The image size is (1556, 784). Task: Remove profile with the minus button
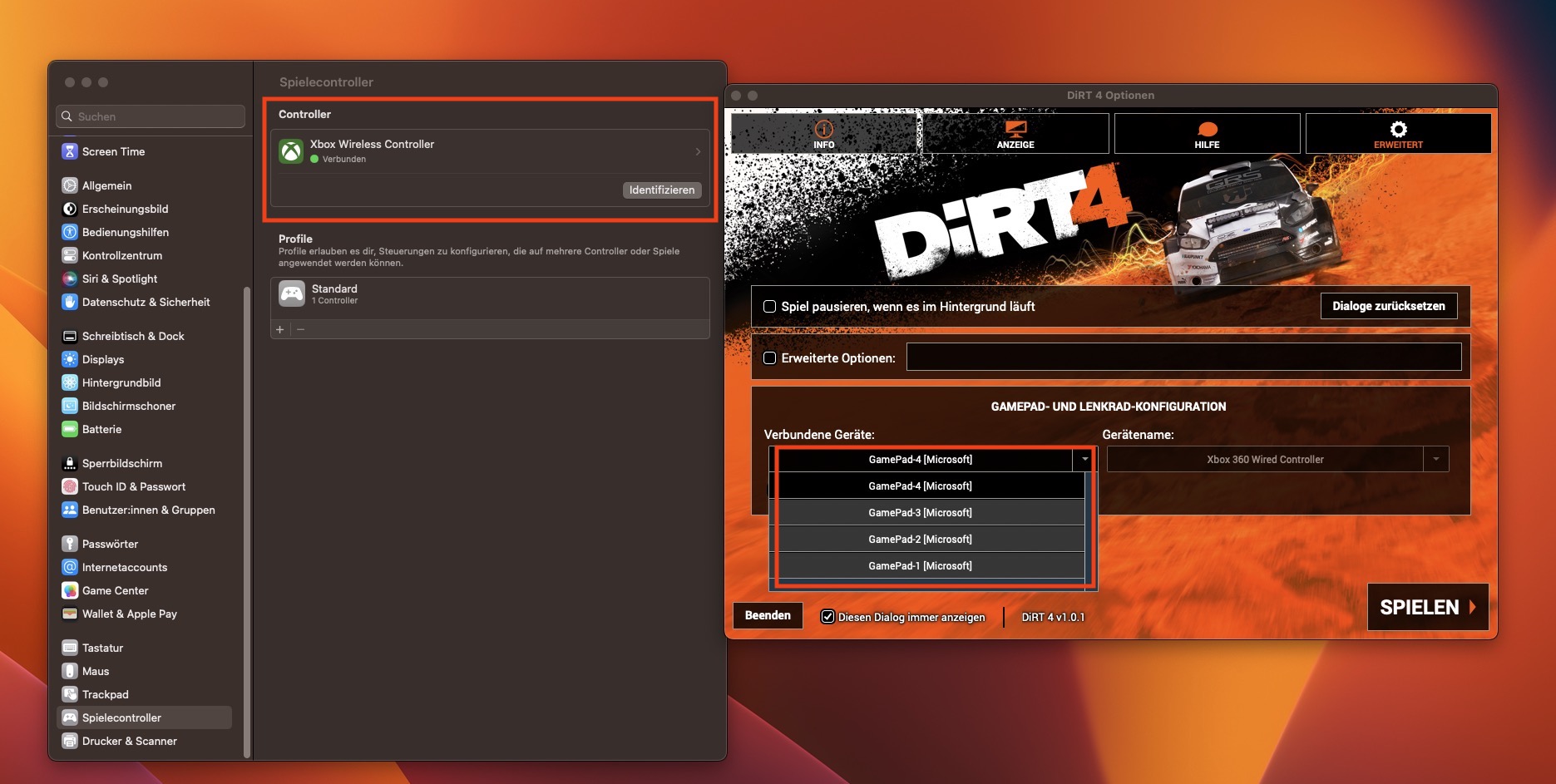(300, 329)
